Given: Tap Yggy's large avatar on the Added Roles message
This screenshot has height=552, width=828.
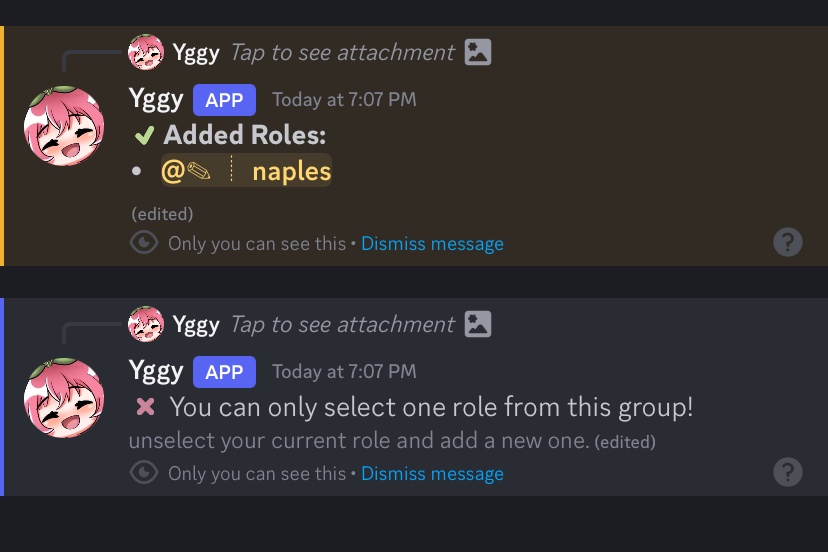Looking at the screenshot, I should pos(64,126).
